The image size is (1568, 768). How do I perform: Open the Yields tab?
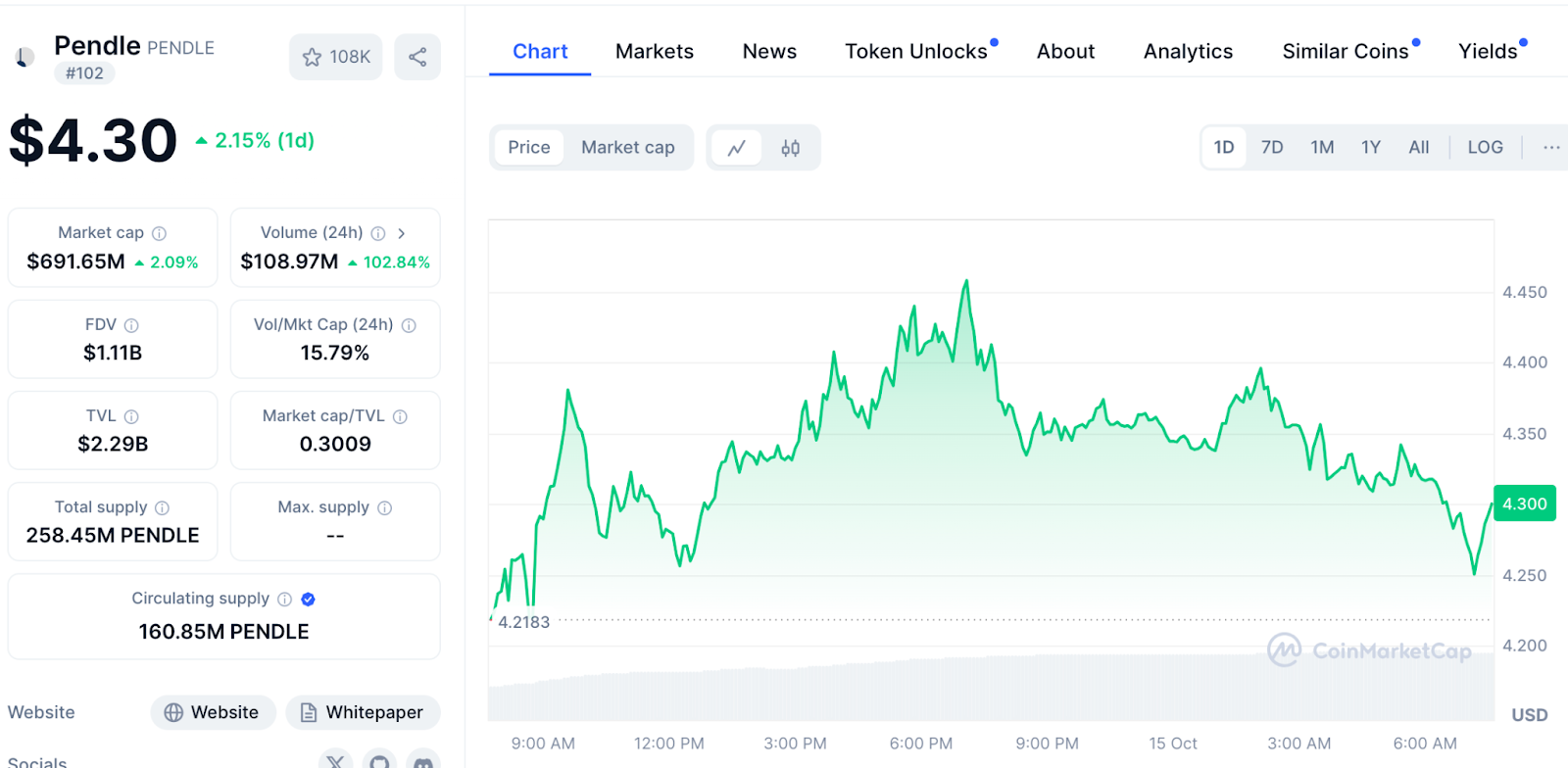(1489, 51)
